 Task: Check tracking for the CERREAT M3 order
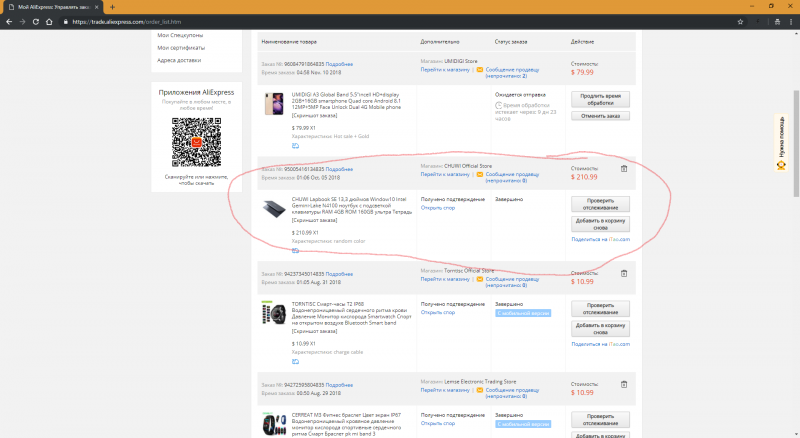coord(601,420)
